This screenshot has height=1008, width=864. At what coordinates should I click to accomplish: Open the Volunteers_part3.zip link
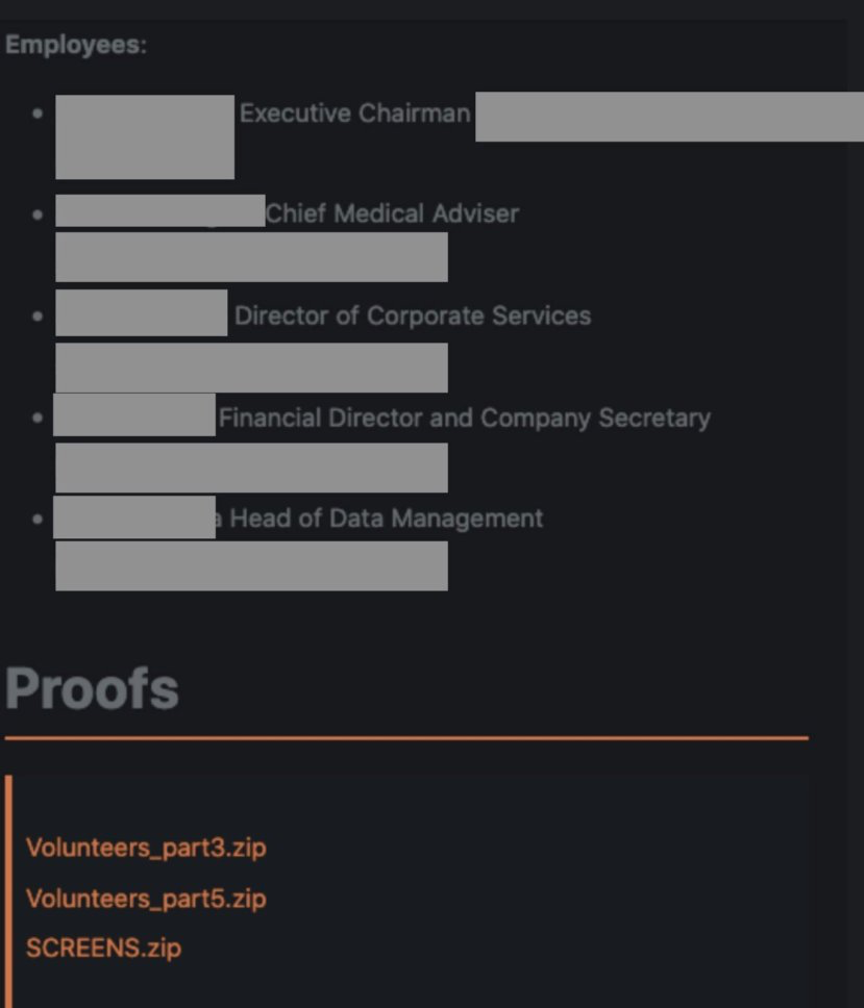(x=146, y=848)
